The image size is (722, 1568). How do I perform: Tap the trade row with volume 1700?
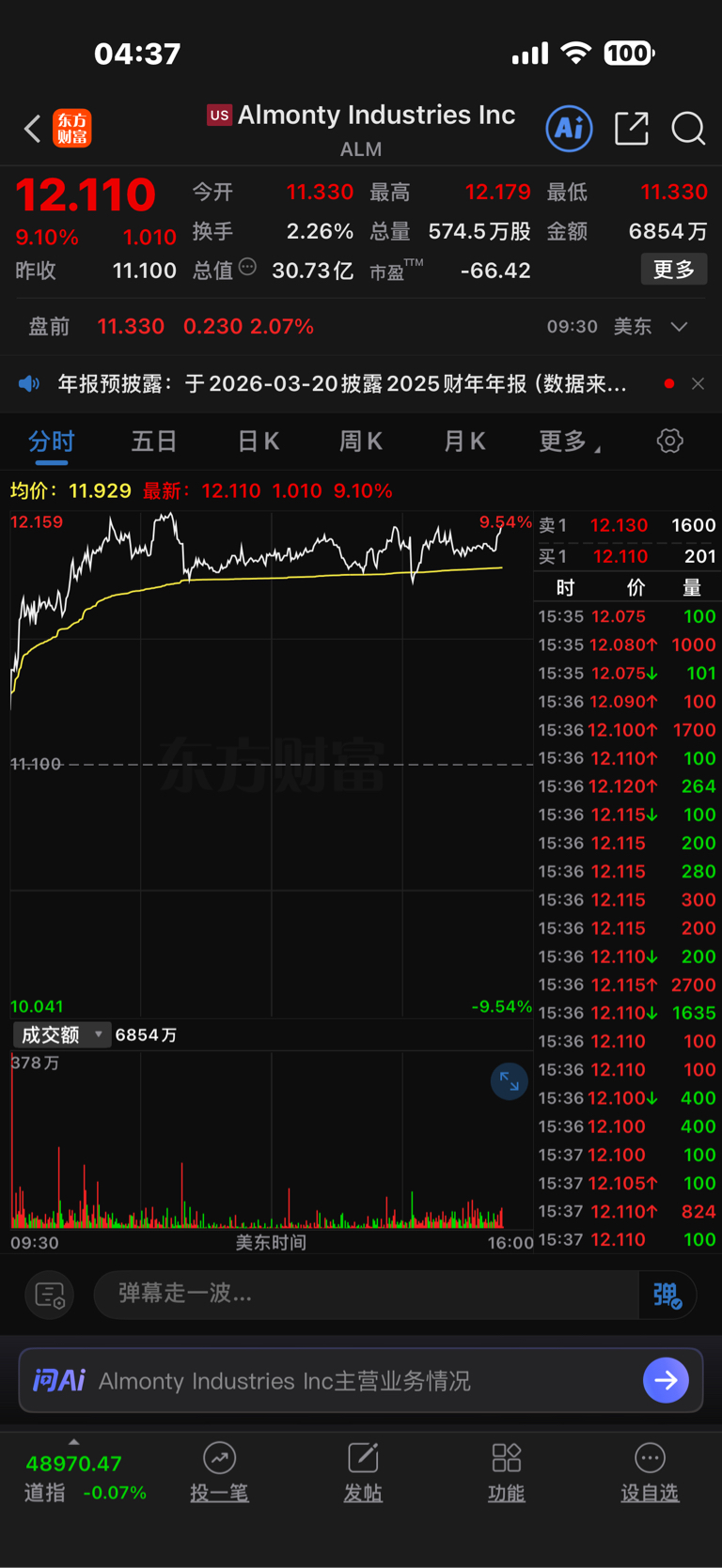(627, 730)
